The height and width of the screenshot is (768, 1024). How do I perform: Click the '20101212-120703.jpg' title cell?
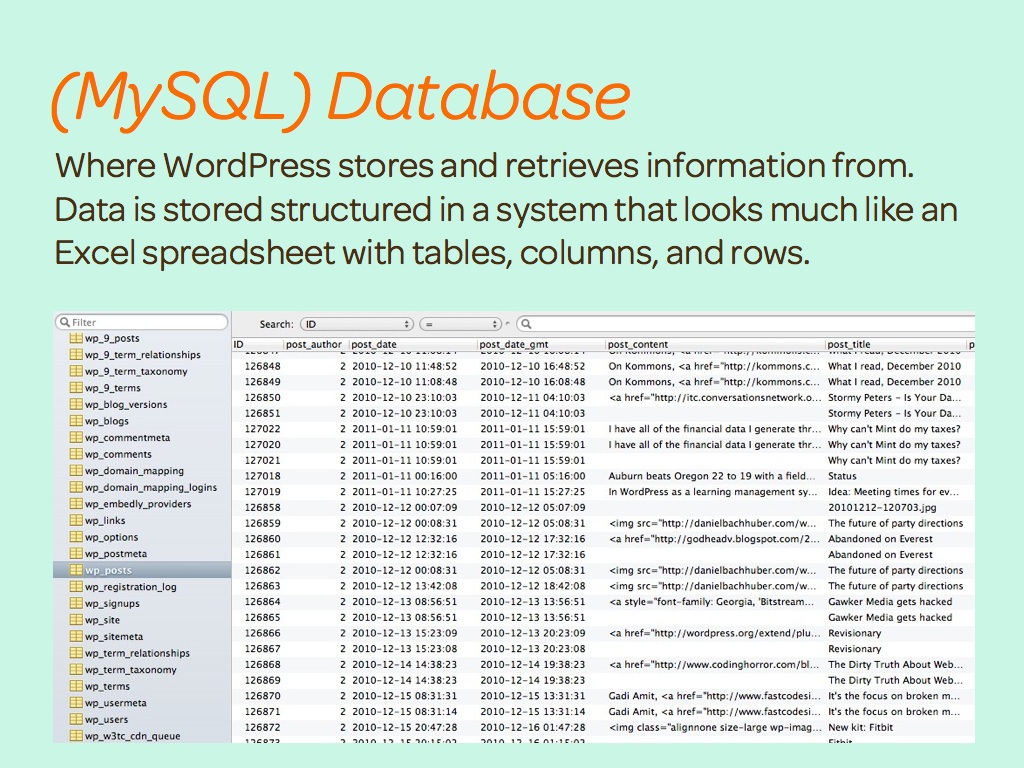pos(882,507)
